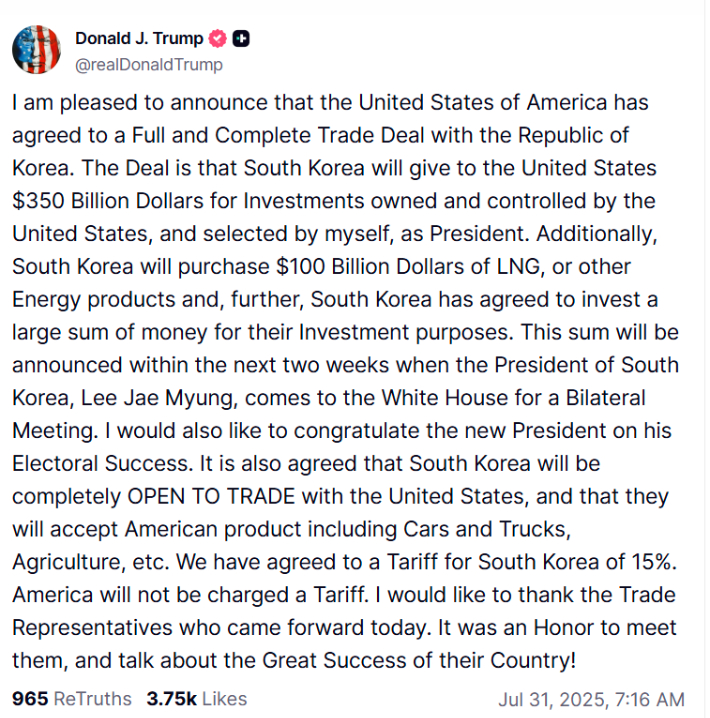Image resolution: width=710 pixels, height=718 pixels.
Task: Open the Donald J. Trump profile name
Action: 139,39
